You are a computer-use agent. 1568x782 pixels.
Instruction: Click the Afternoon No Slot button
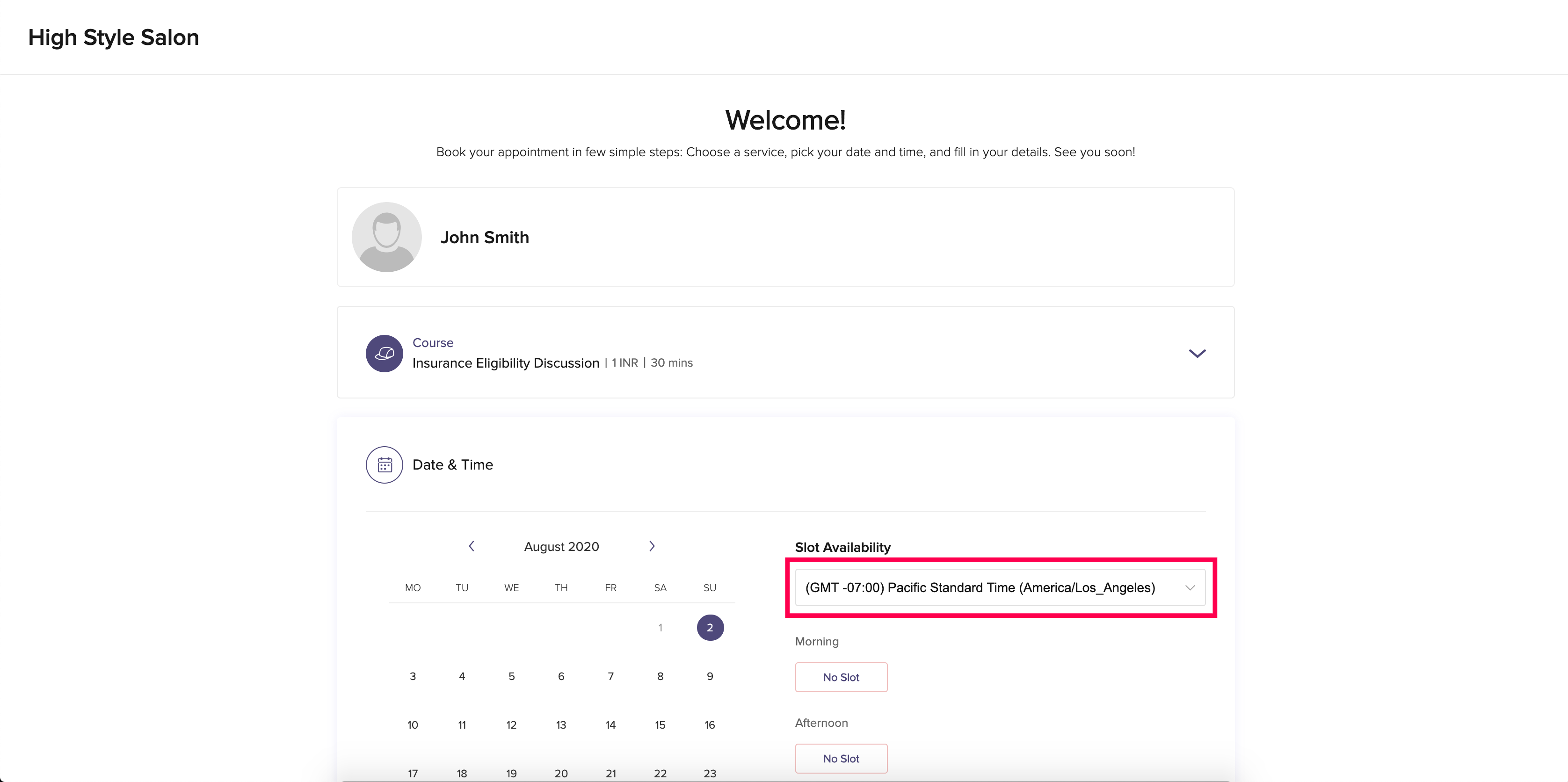click(841, 758)
